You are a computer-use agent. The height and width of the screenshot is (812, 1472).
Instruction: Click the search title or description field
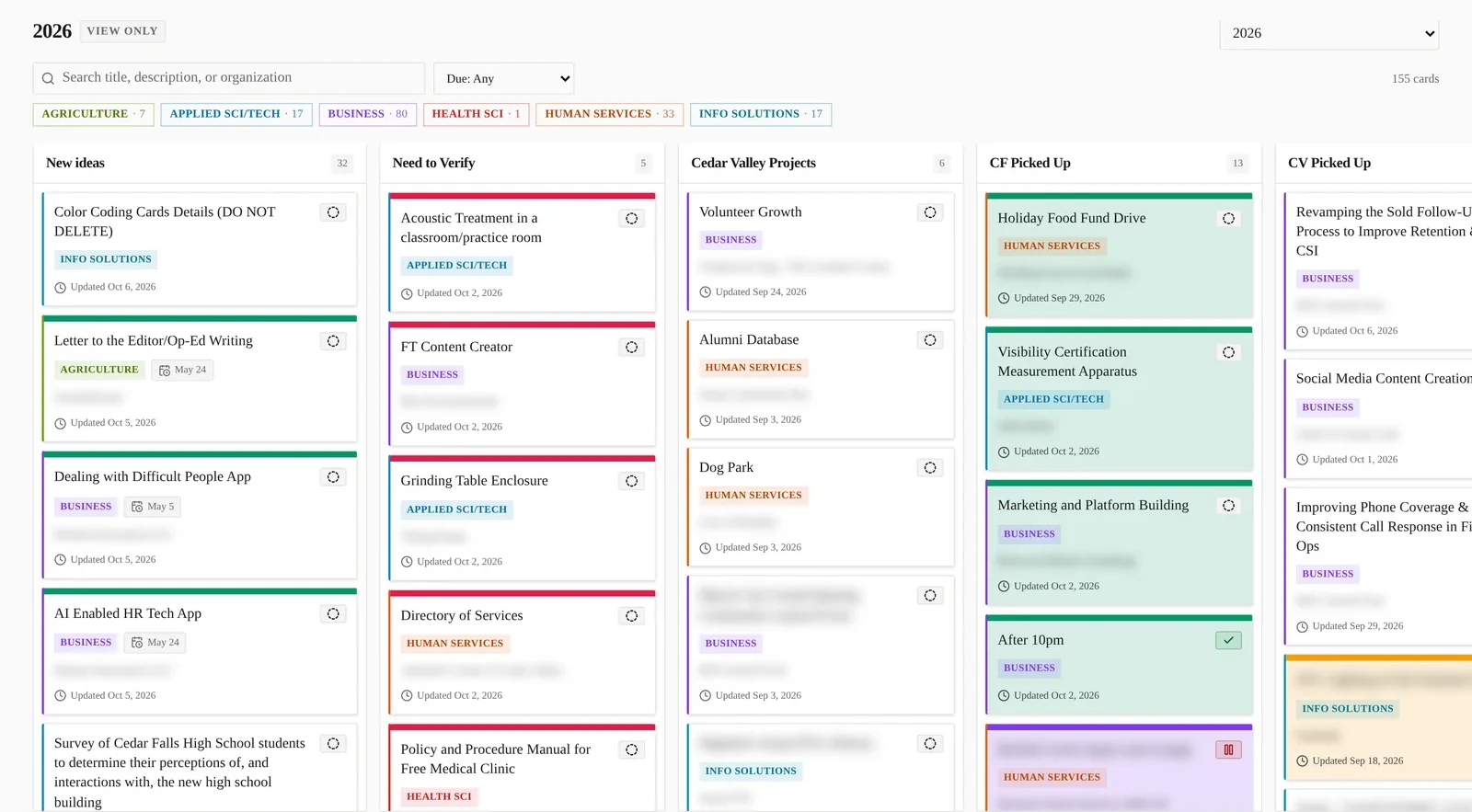229,78
